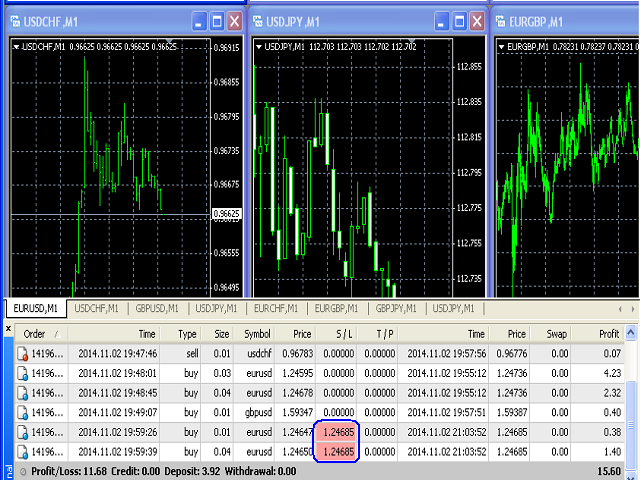Open the EURCHF,M1 chart tab
The width and height of the screenshot is (640, 480).
coord(276,308)
